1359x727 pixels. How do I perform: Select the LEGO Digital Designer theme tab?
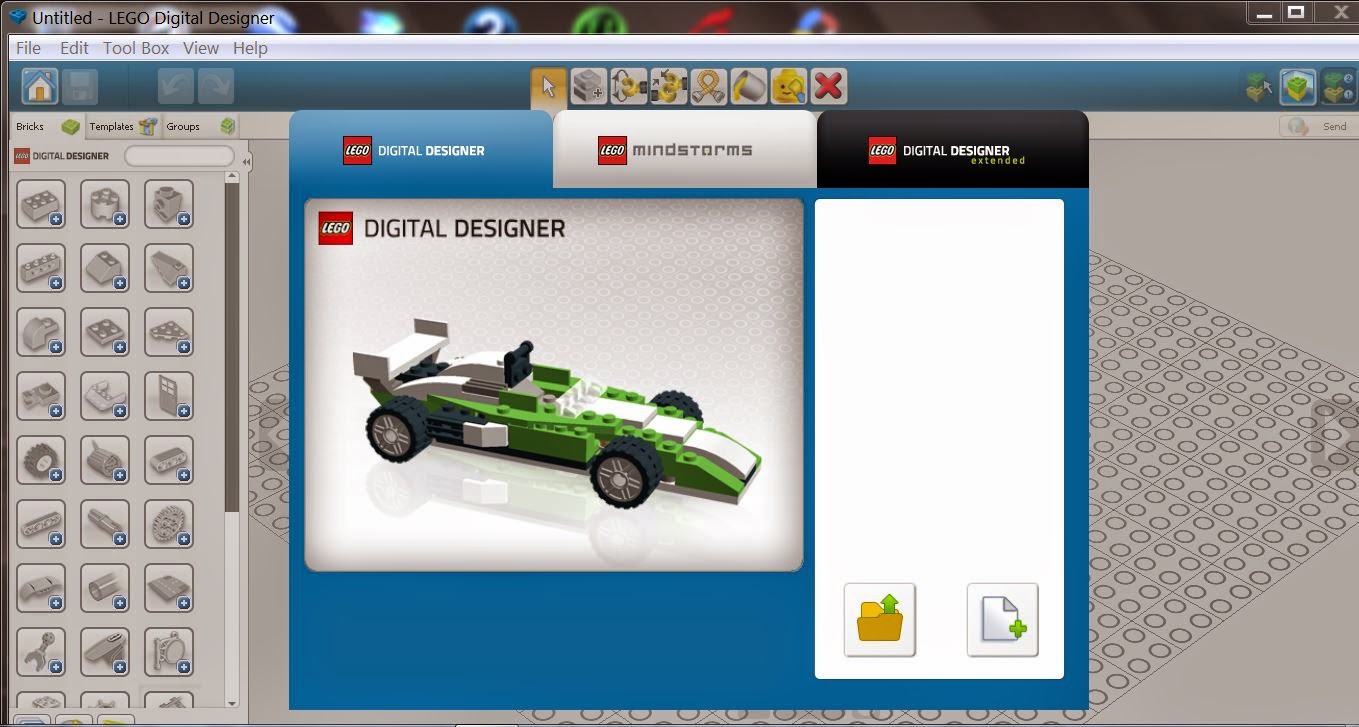(420, 150)
